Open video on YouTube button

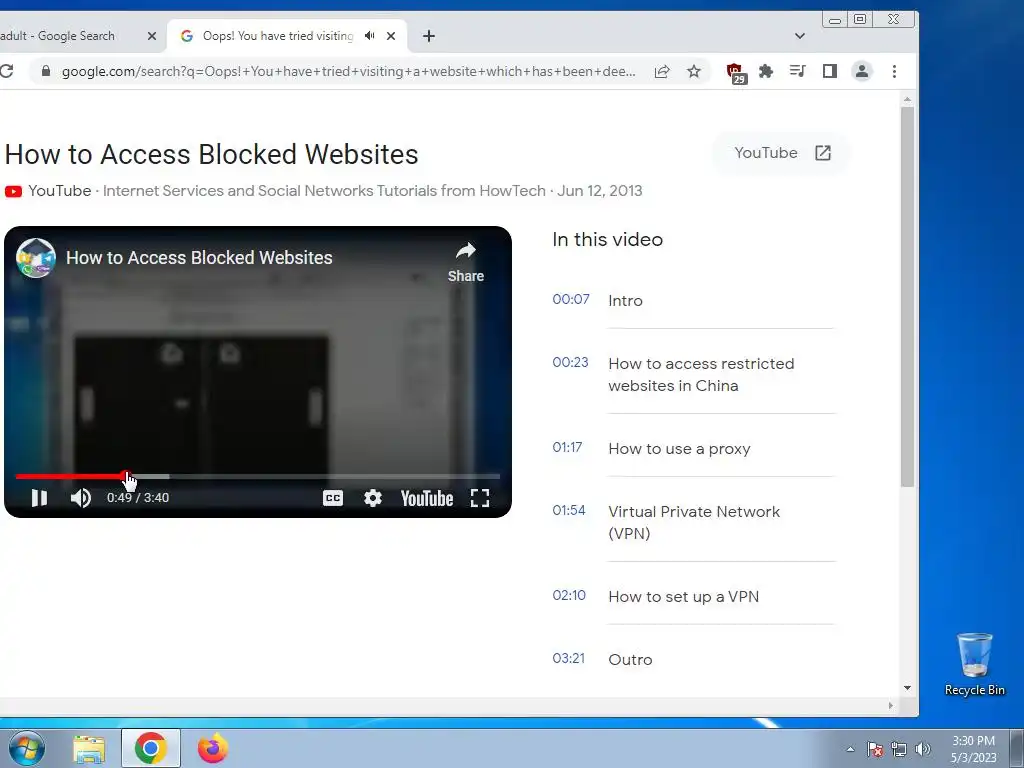point(782,153)
